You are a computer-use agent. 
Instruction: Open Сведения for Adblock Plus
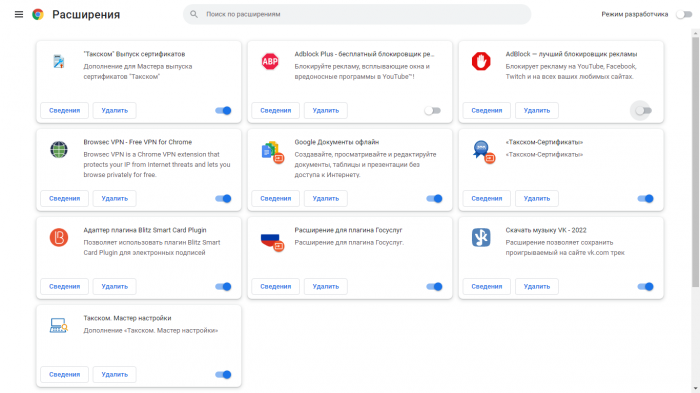coord(275,110)
